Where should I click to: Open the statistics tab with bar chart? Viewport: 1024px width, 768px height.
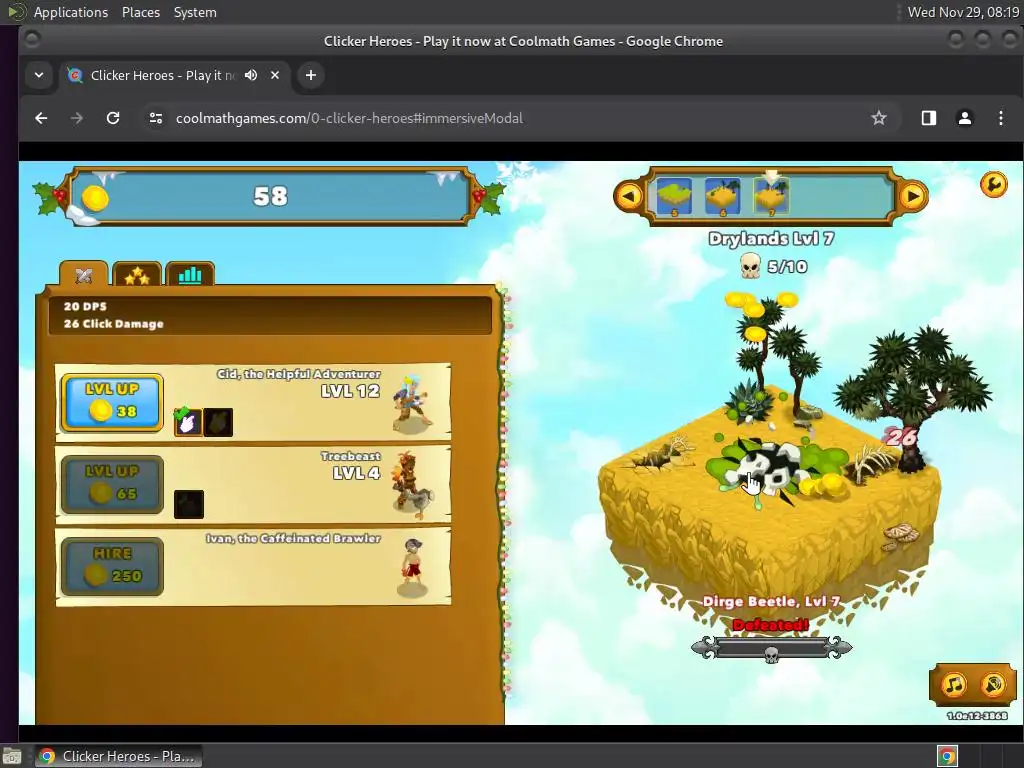click(190, 274)
